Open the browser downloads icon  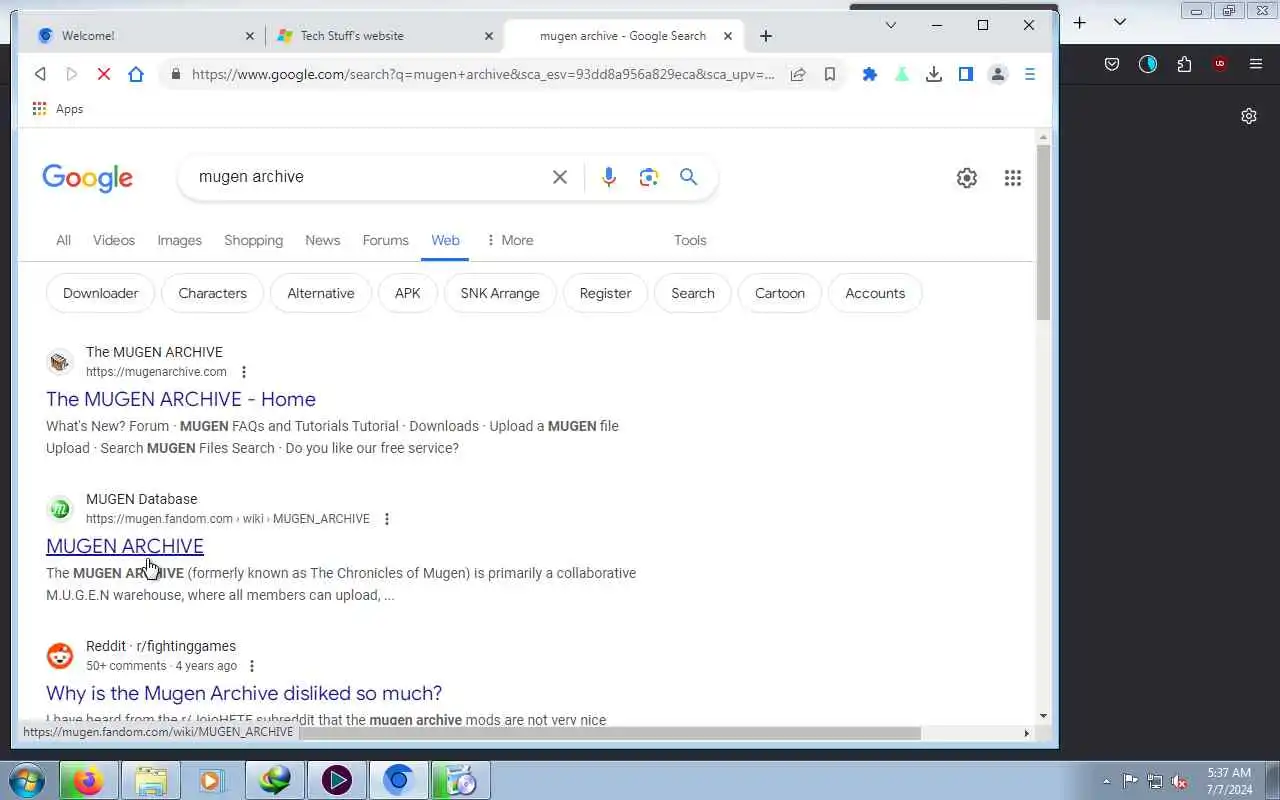(934, 74)
